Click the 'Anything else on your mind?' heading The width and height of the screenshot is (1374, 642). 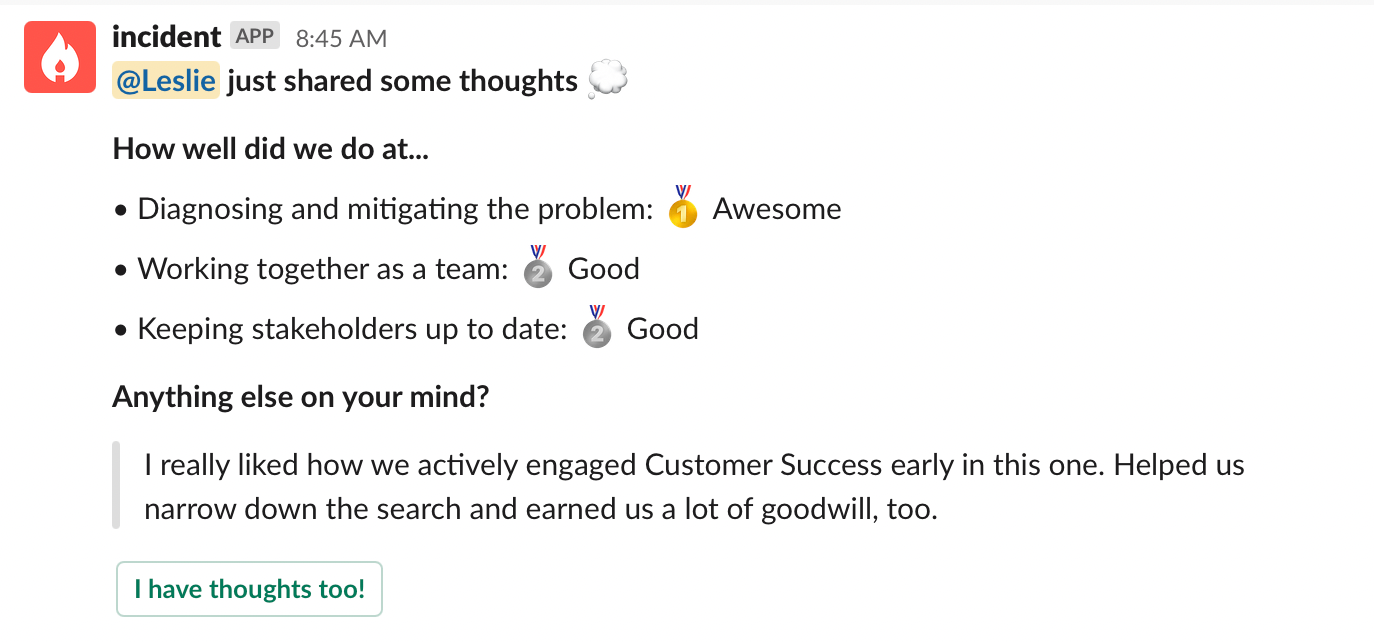pyautogui.click(x=301, y=397)
